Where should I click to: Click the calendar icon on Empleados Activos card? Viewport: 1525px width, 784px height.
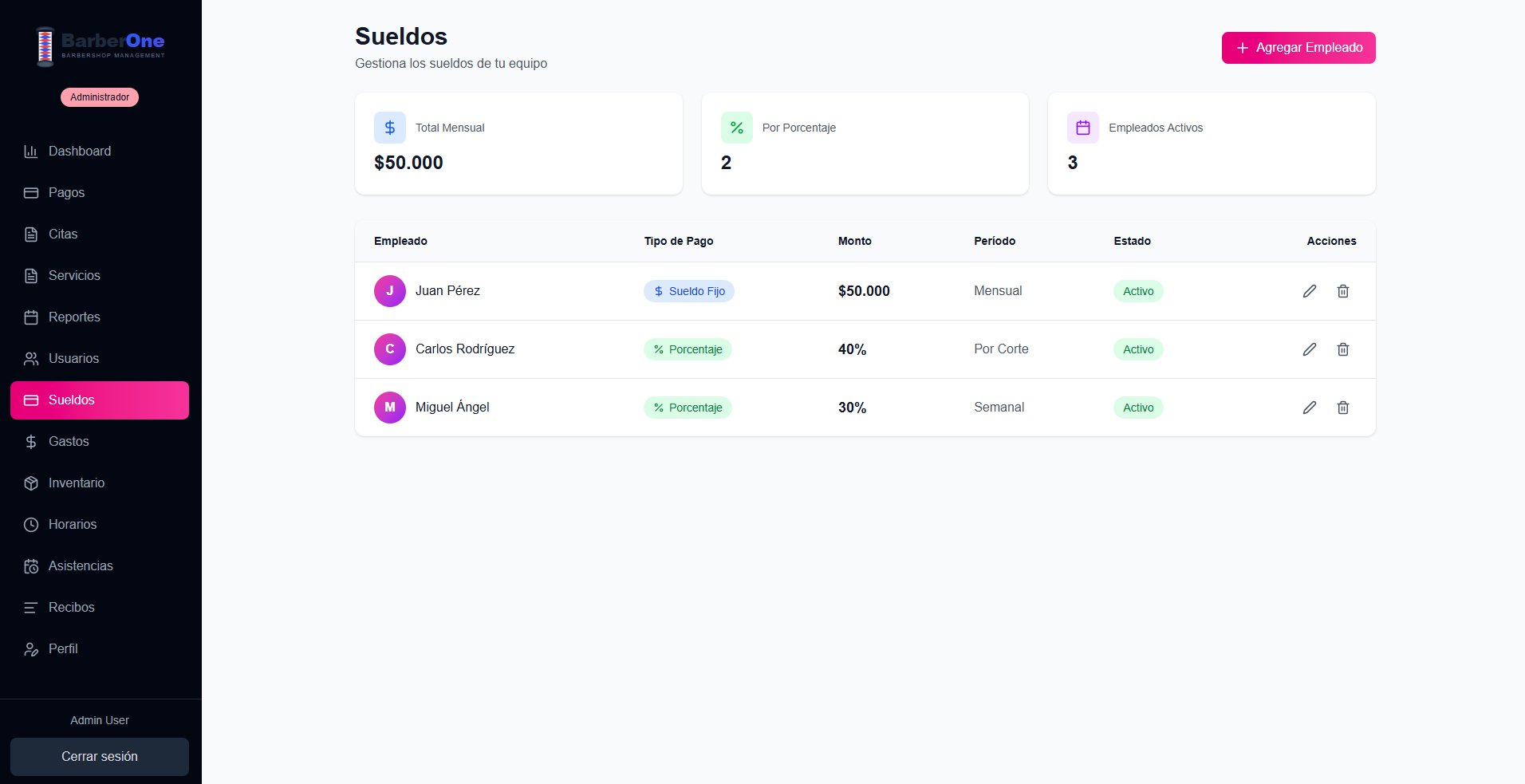click(1082, 128)
